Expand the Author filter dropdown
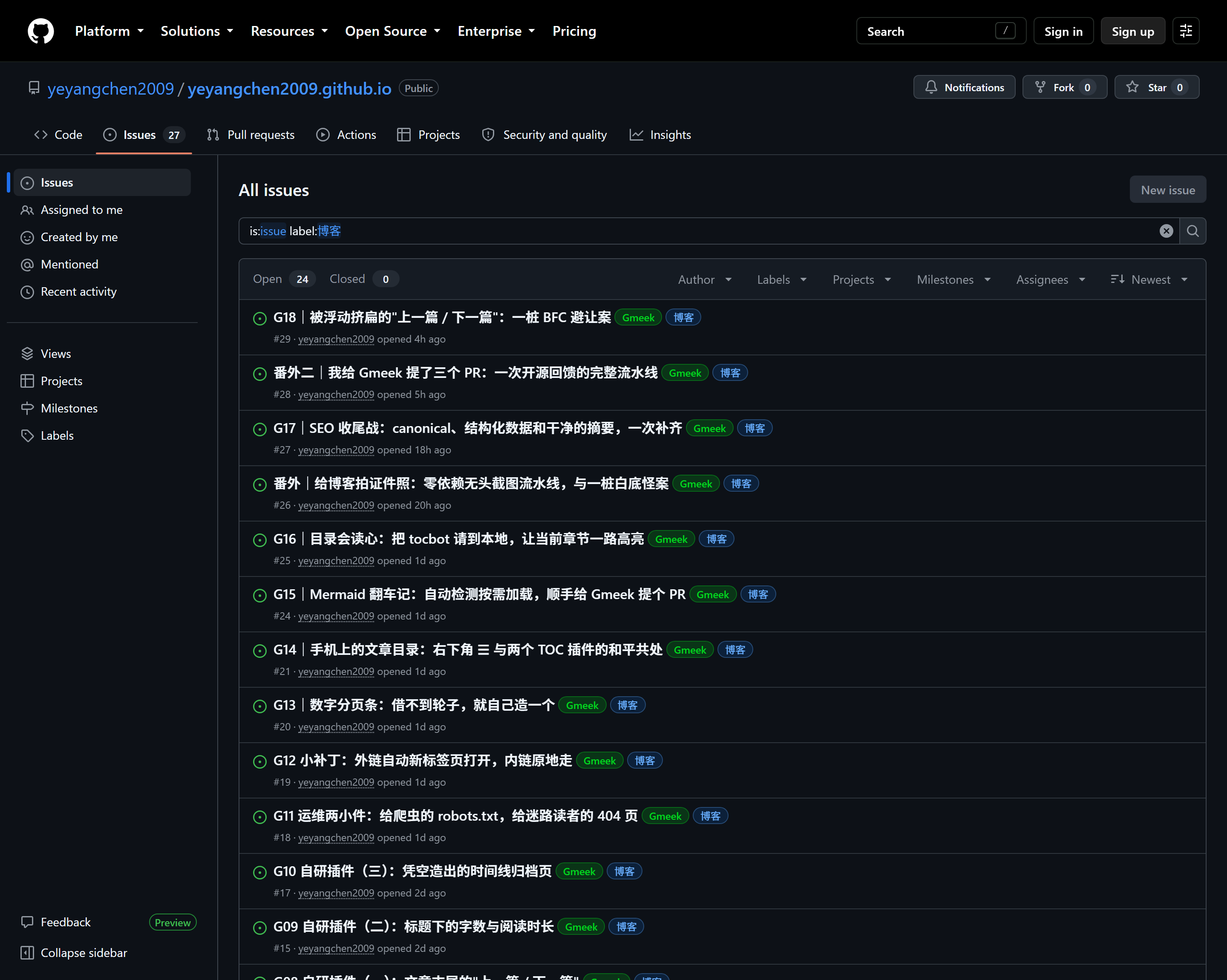1227x980 pixels. click(x=705, y=280)
